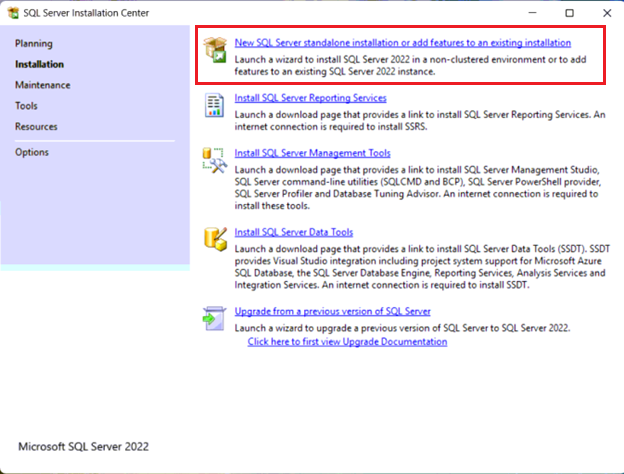Screen dimensions: 624x474
Task: Click the Management Tools description mentioning SQLCMD and BCP
Action: (417, 188)
